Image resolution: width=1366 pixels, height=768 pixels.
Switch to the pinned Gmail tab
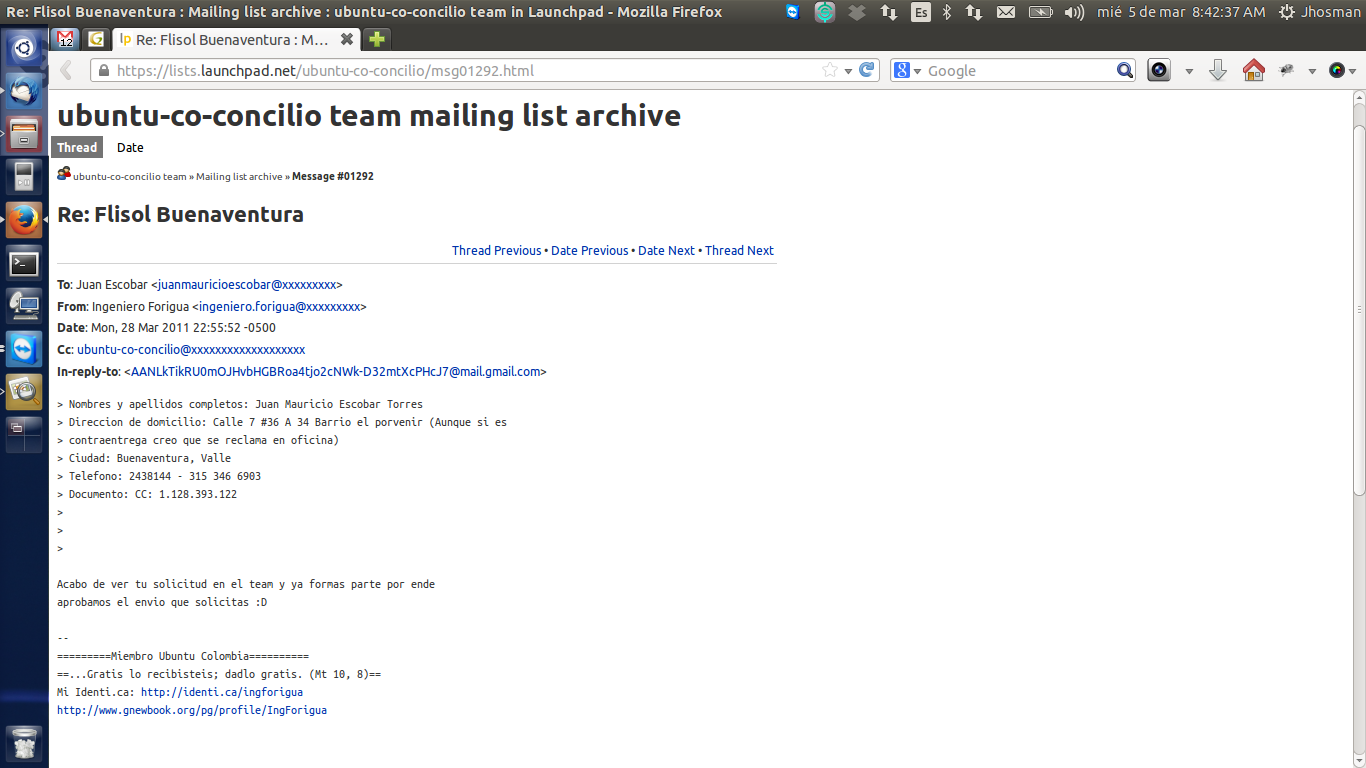pyautogui.click(x=65, y=39)
